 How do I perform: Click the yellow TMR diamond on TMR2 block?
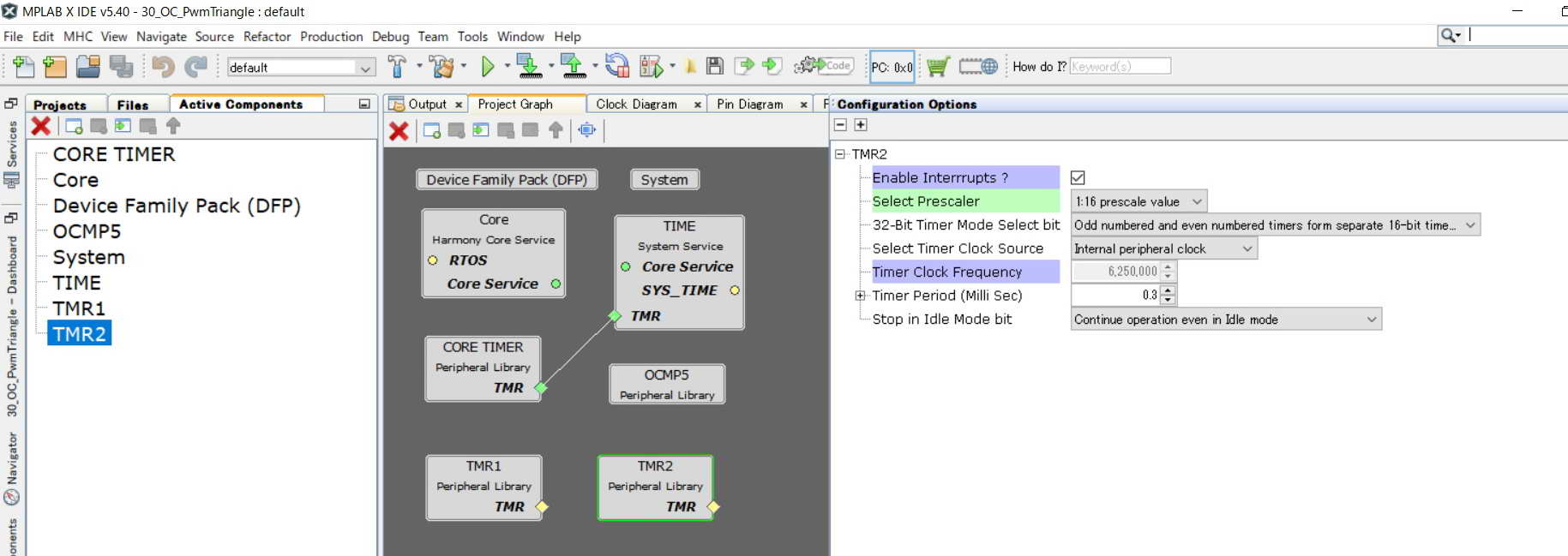point(713,506)
